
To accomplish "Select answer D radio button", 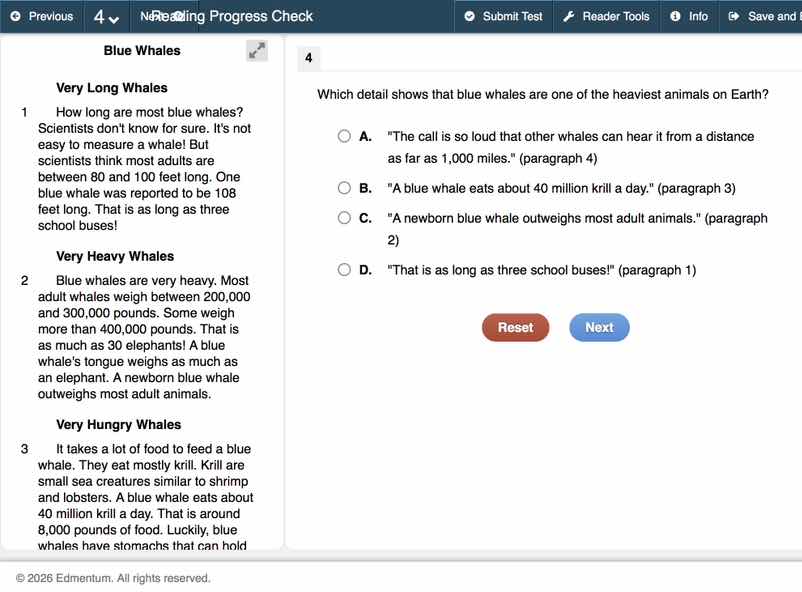I will point(344,269).
